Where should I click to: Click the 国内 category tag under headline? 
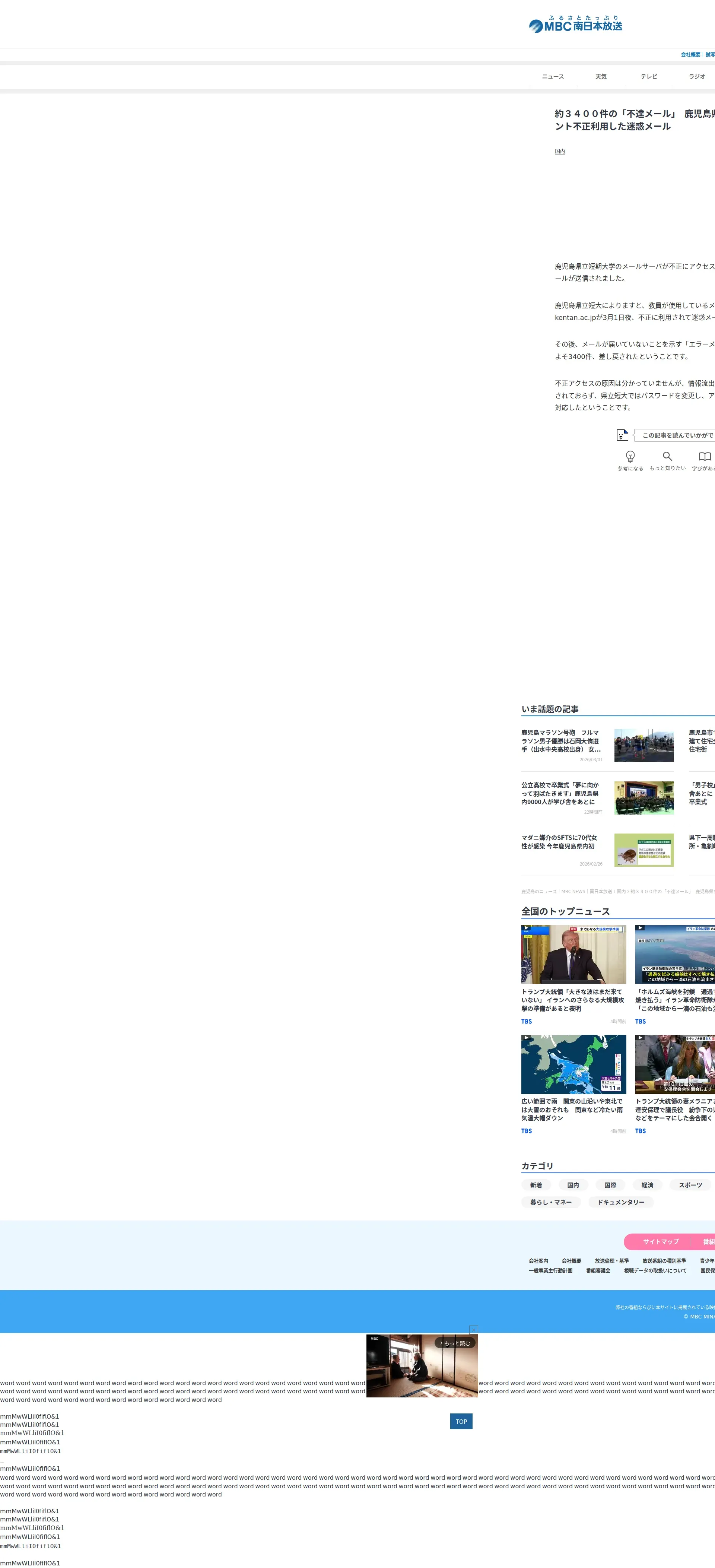coord(559,152)
